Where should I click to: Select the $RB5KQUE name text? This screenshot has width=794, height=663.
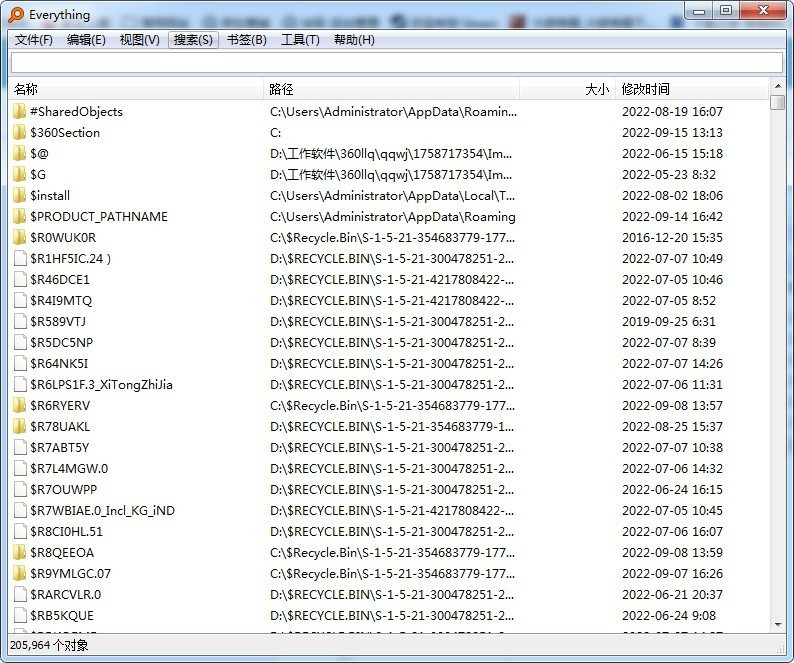[62, 616]
